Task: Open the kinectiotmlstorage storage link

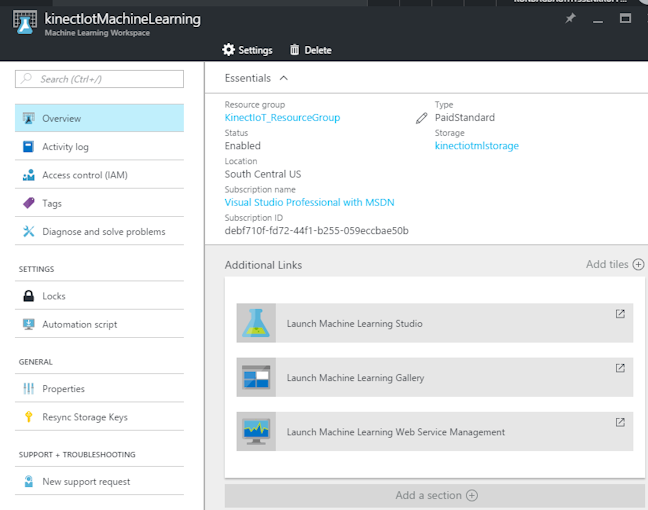Action: (x=476, y=146)
